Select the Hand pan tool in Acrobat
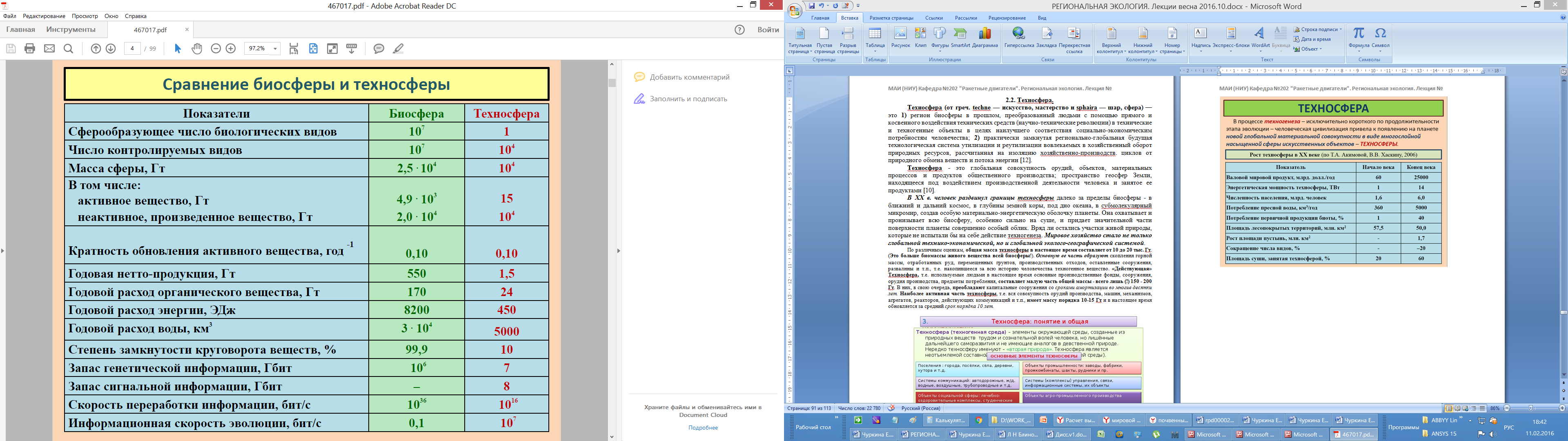The height and width of the screenshot is (441, 1568). tap(196, 49)
